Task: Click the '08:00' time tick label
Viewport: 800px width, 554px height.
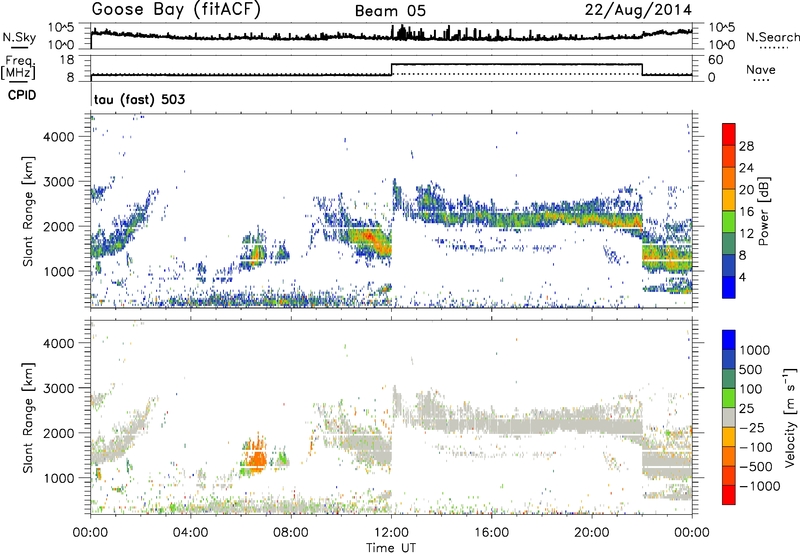Action: coord(291,533)
